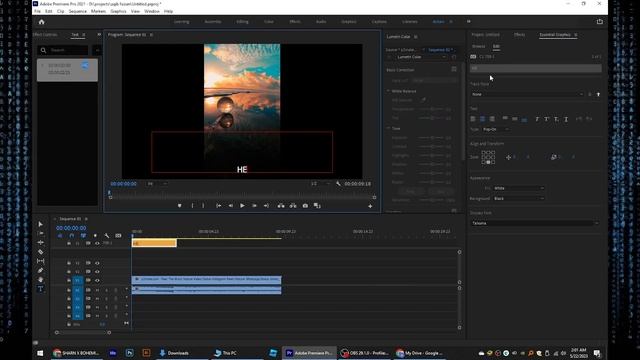Select the Ripple Edit tool
The width and height of the screenshot is (640, 360).
pyautogui.click(x=40, y=242)
